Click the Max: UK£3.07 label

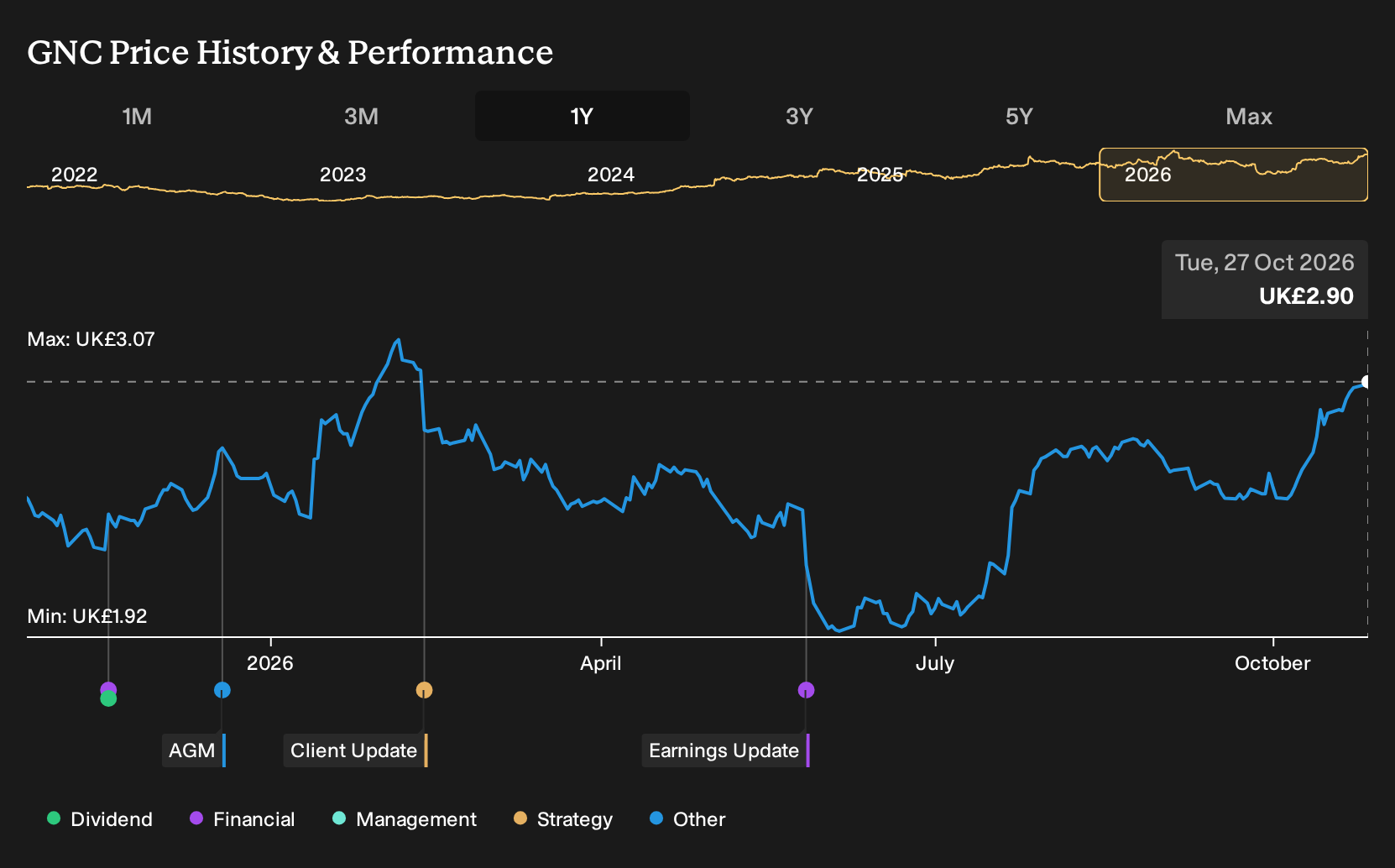coord(91,339)
